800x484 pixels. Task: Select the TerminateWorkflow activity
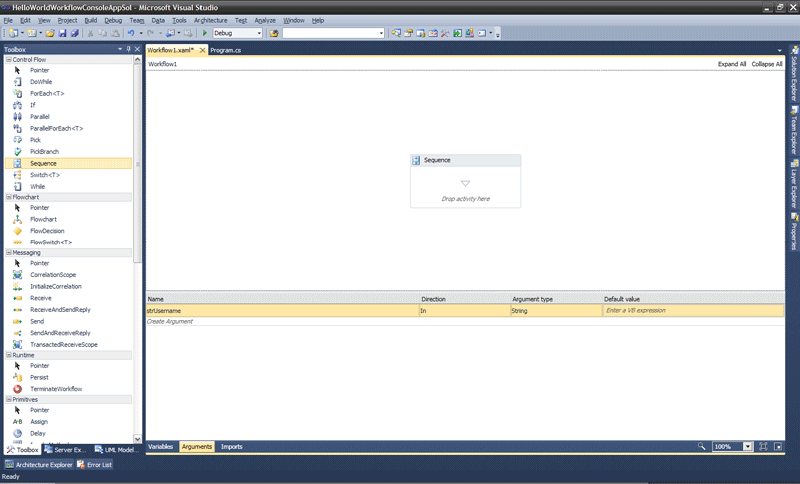coord(56,389)
